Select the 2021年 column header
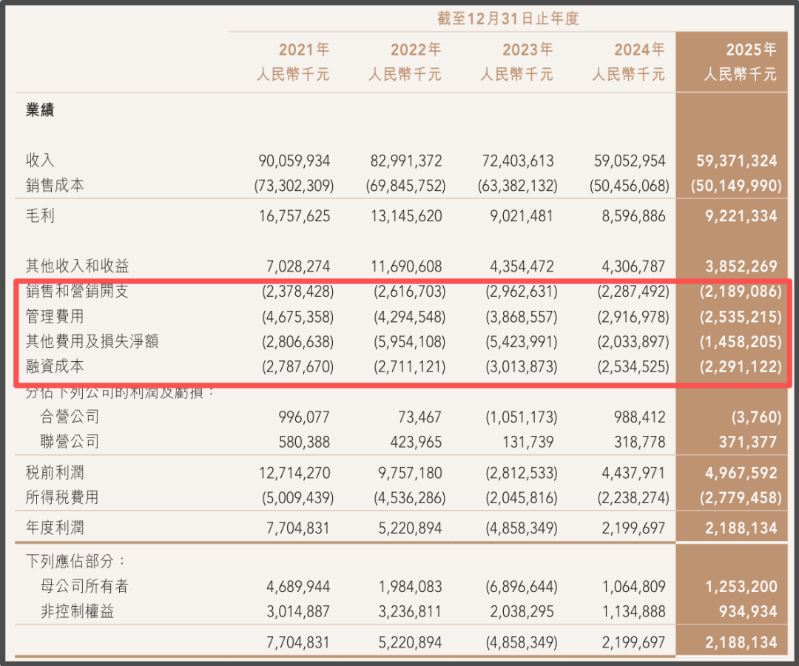Image resolution: width=799 pixels, height=666 pixels. [x=293, y=49]
